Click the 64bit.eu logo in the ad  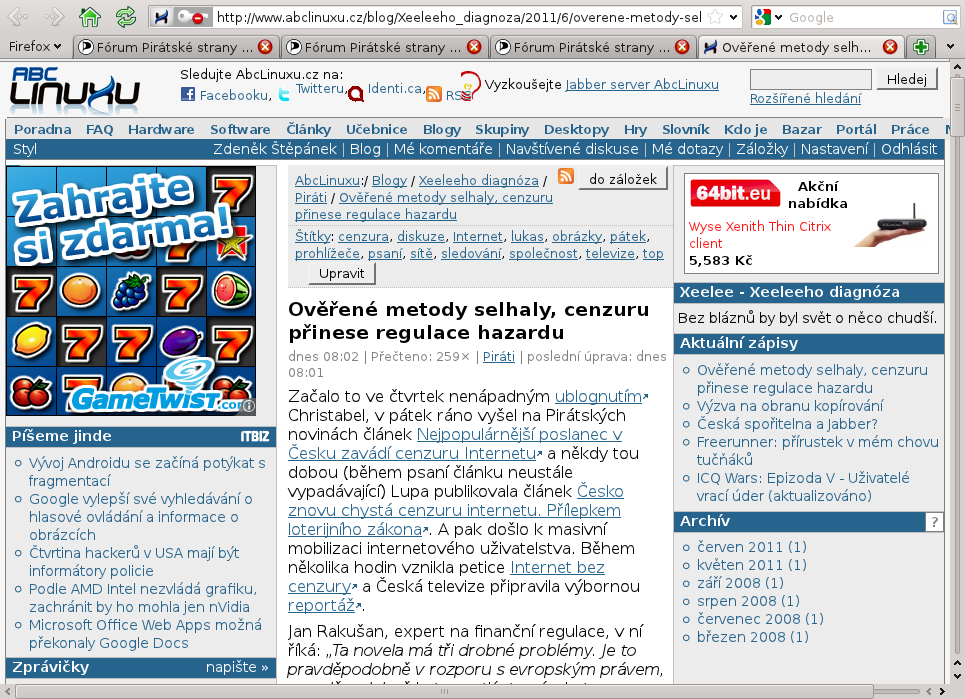click(734, 193)
